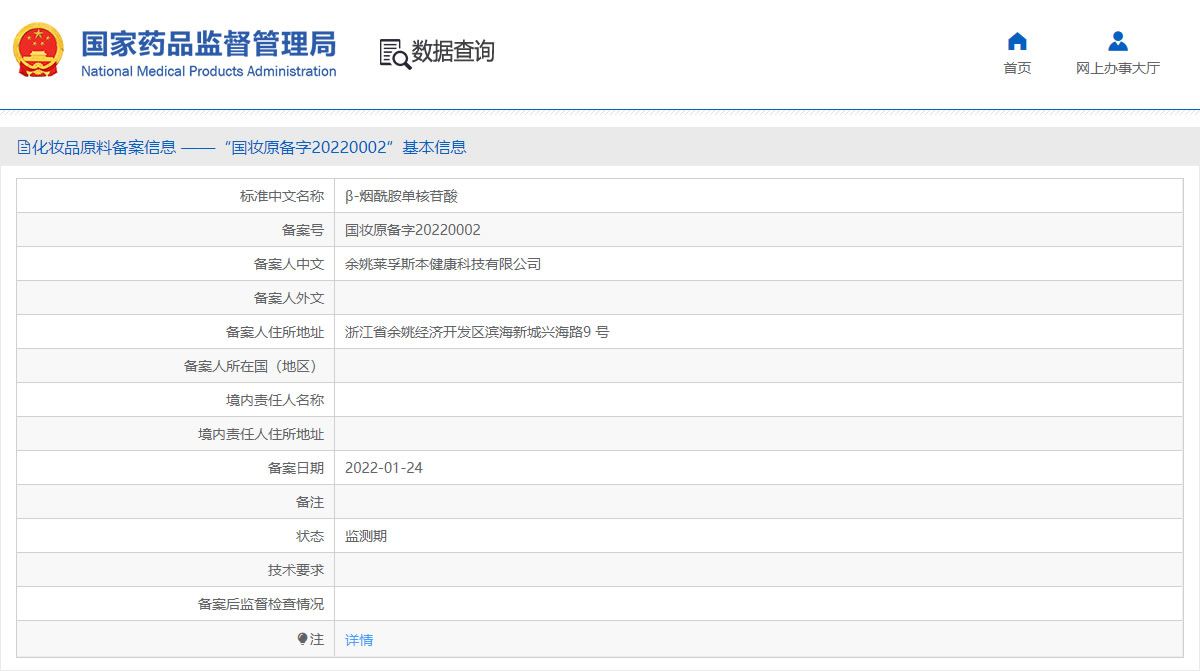Image resolution: width=1200 pixels, height=671 pixels.
Task: Select the address 浙江省余姚经济开发区滨海新城兴海路9 号
Action: click(x=477, y=332)
